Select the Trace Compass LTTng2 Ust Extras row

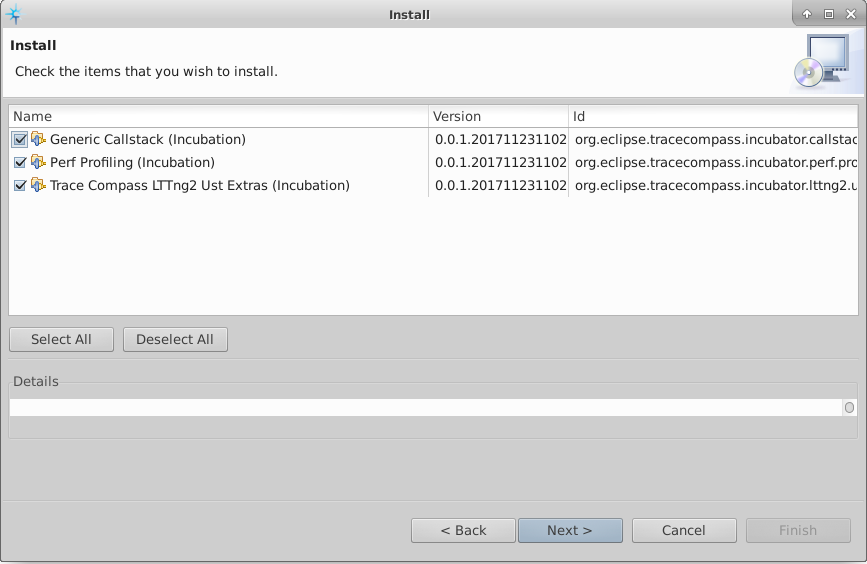click(x=200, y=185)
